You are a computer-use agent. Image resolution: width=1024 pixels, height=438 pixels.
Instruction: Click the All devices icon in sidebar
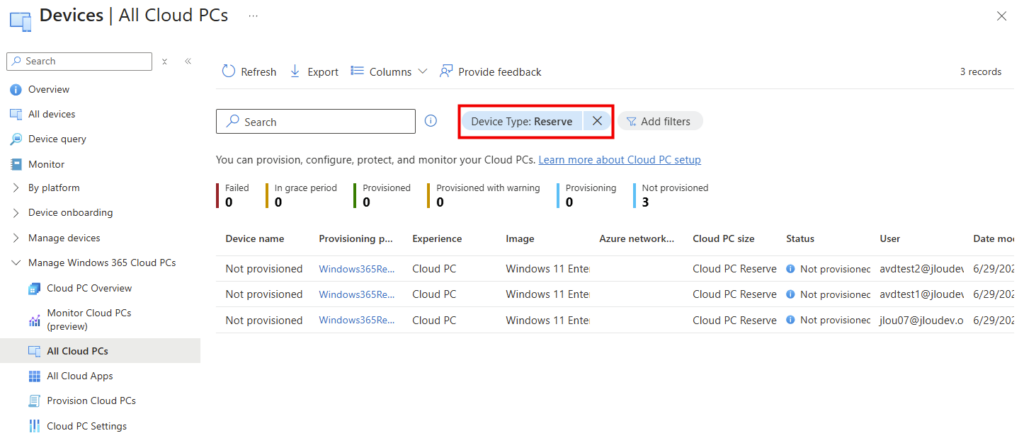click(x=16, y=114)
